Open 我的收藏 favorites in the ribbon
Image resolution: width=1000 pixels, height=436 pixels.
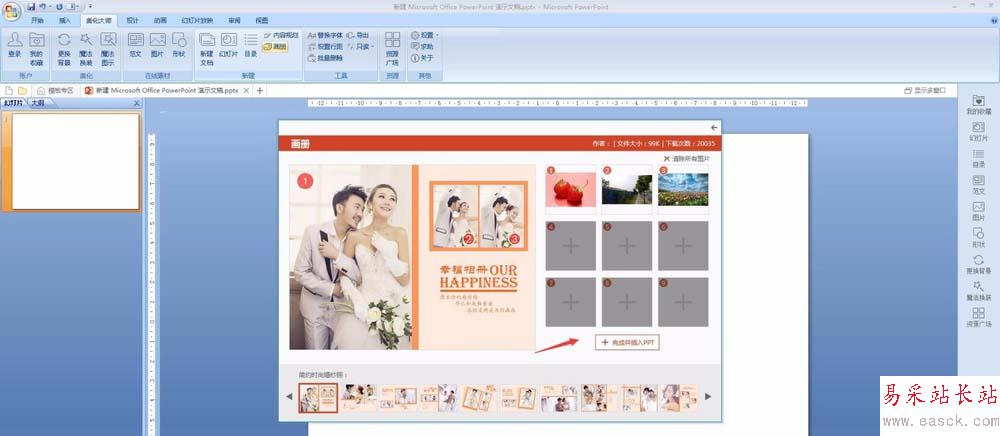36,48
